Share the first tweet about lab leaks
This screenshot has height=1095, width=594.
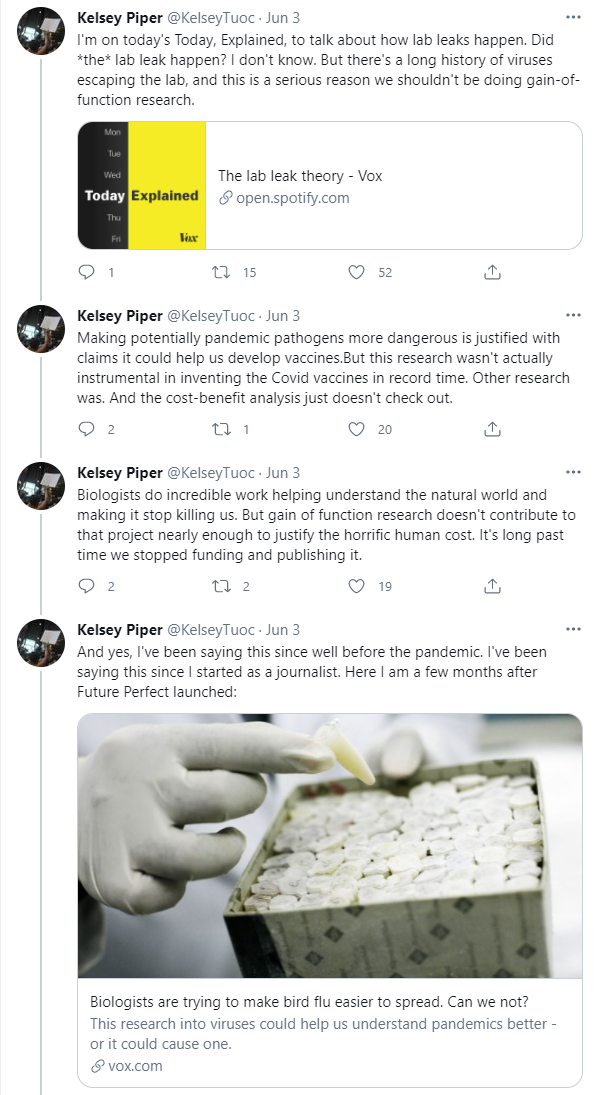tap(492, 272)
